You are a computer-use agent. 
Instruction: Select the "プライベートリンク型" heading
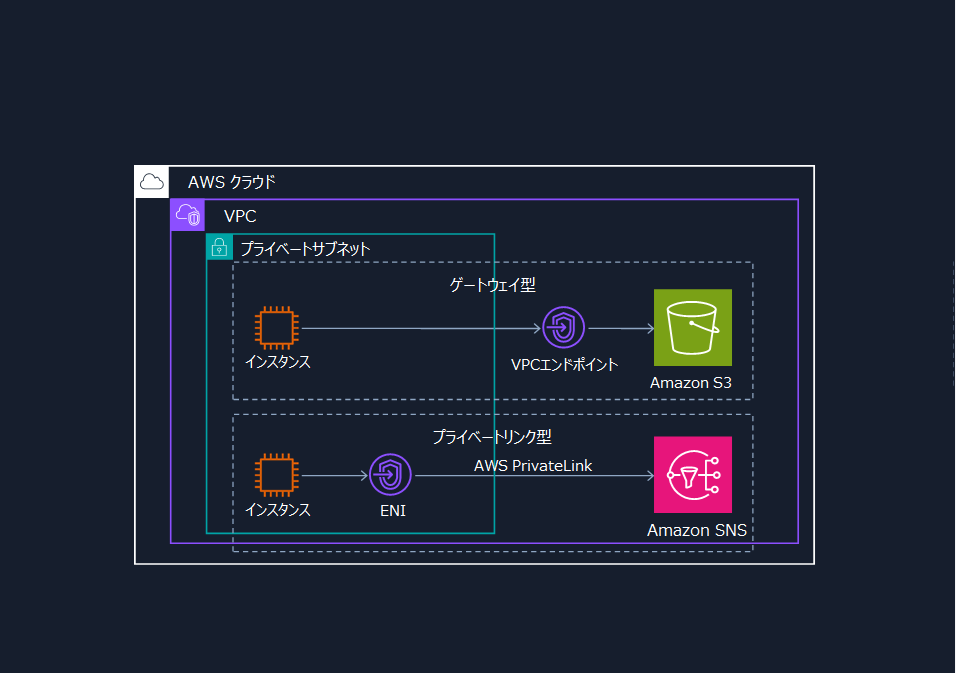[x=492, y=437]
